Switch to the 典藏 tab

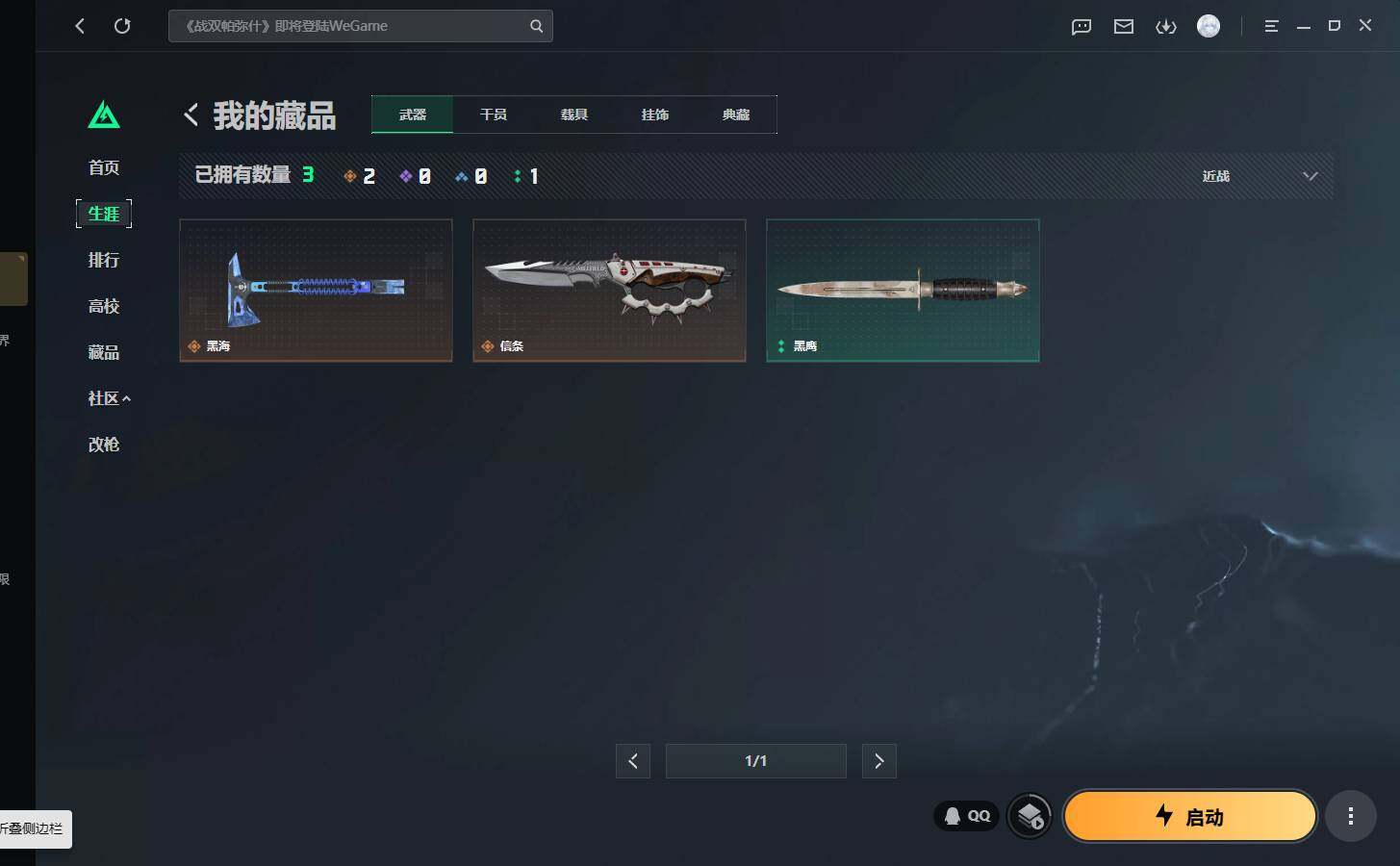[736, 115]
